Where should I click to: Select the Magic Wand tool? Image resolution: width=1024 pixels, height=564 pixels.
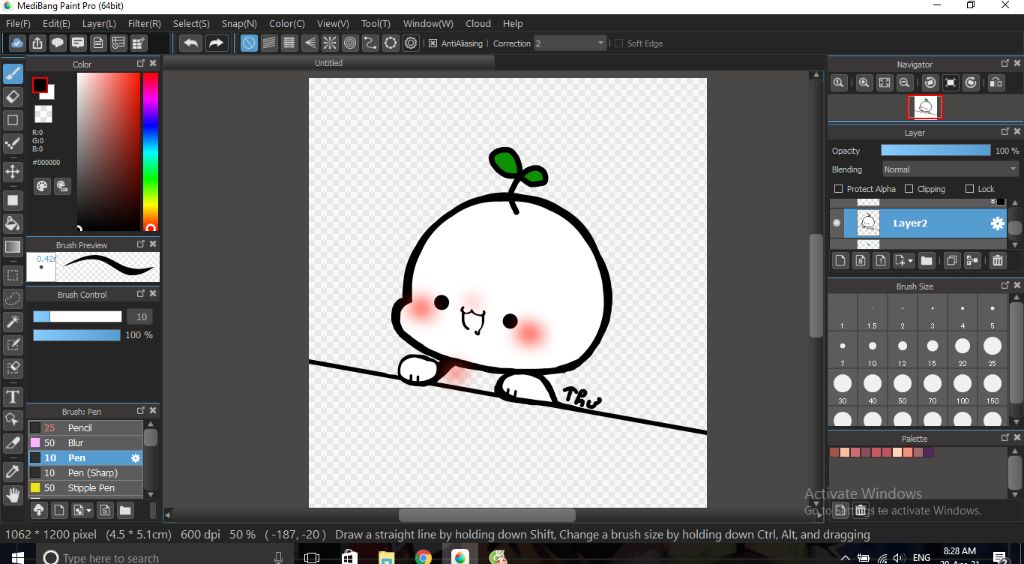coord(12,321)
